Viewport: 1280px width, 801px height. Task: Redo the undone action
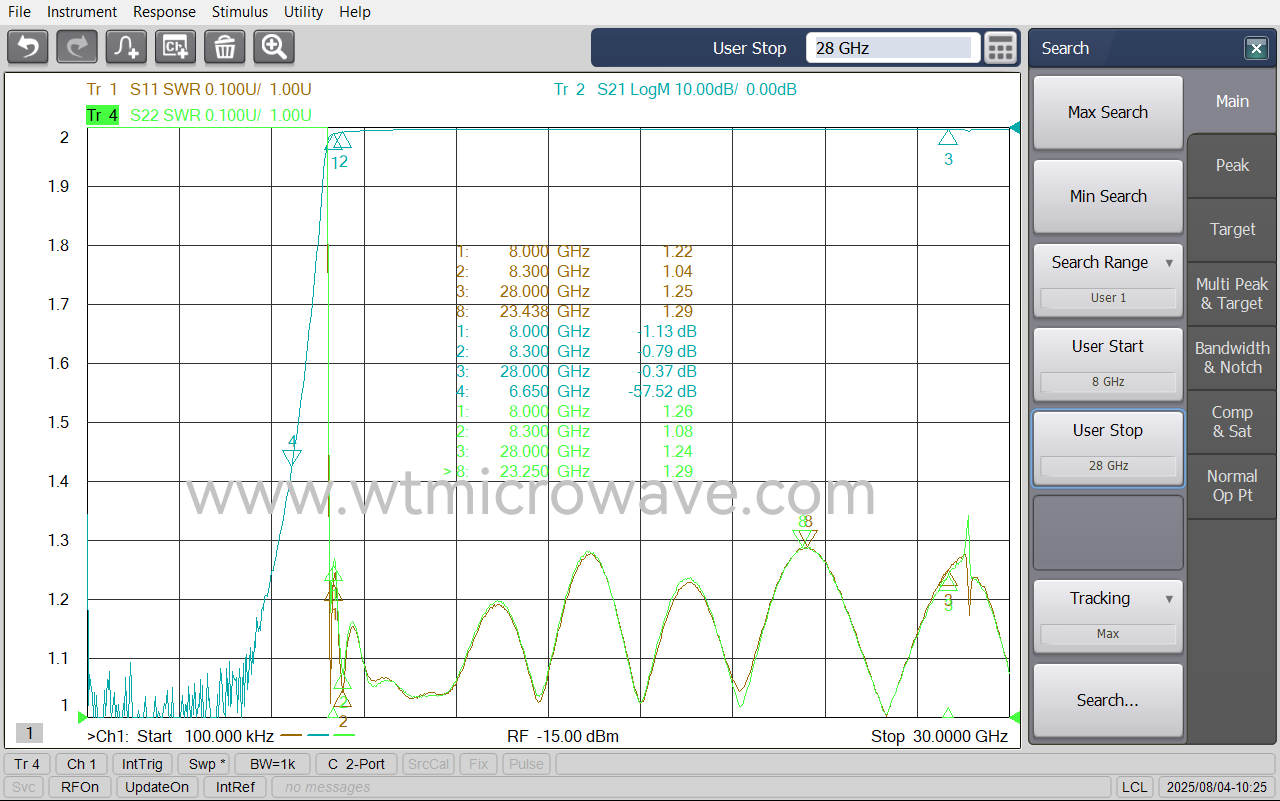77,46
